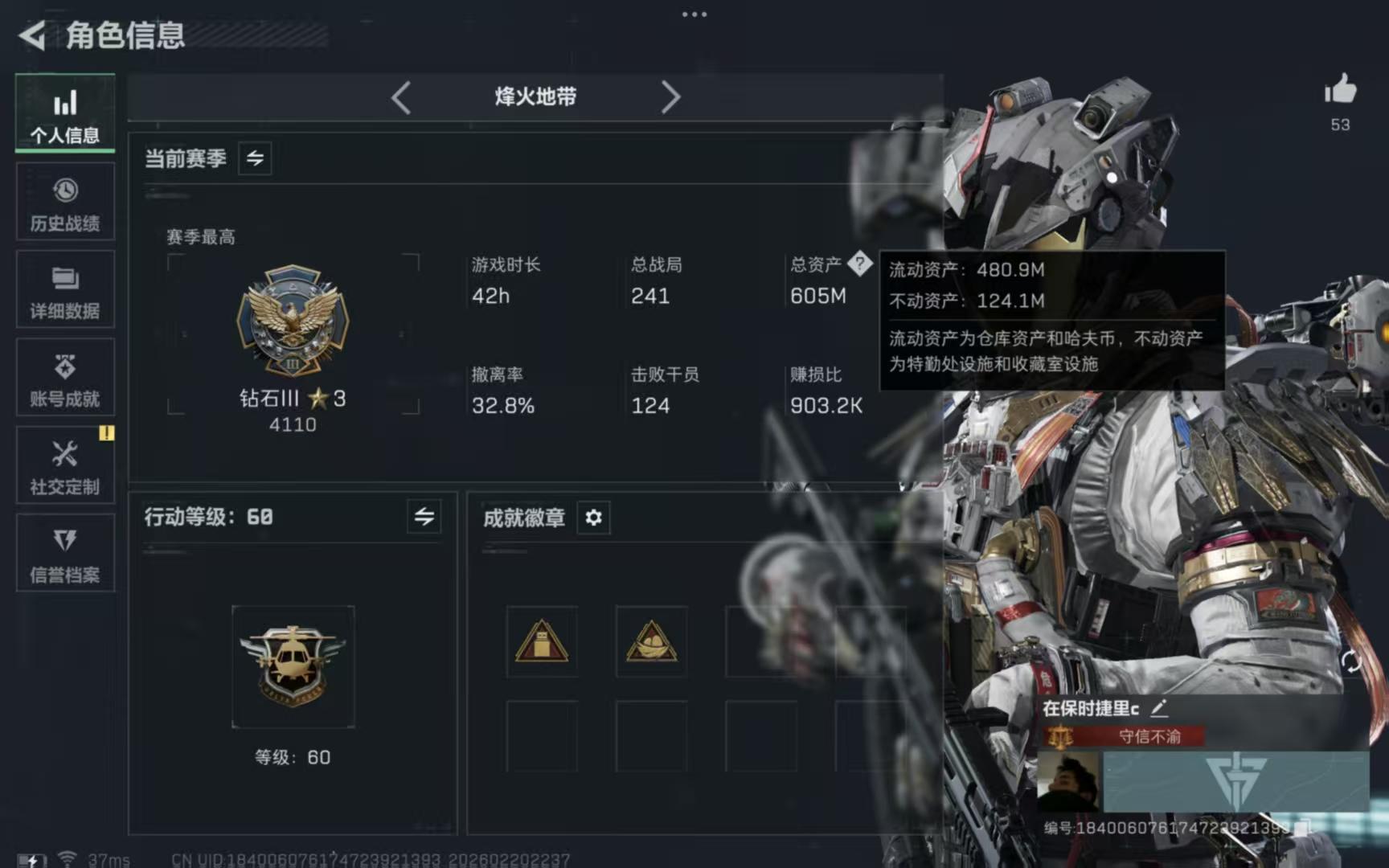Open the 历史战绩 history tab

pyautogui.click(x=65, y=203)
